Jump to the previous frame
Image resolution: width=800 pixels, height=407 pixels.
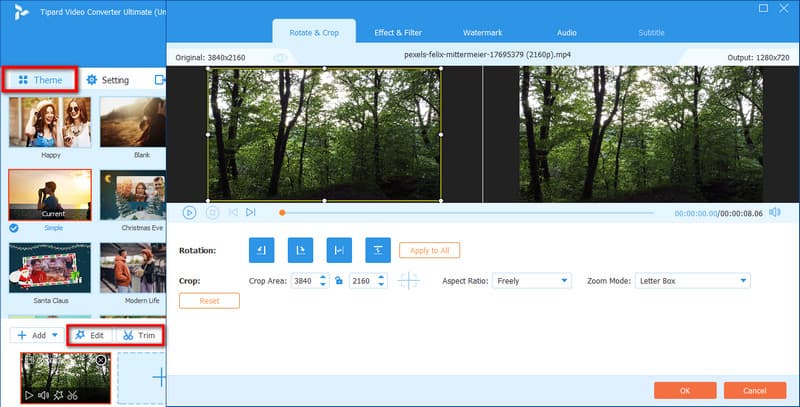tap(233, 212)
